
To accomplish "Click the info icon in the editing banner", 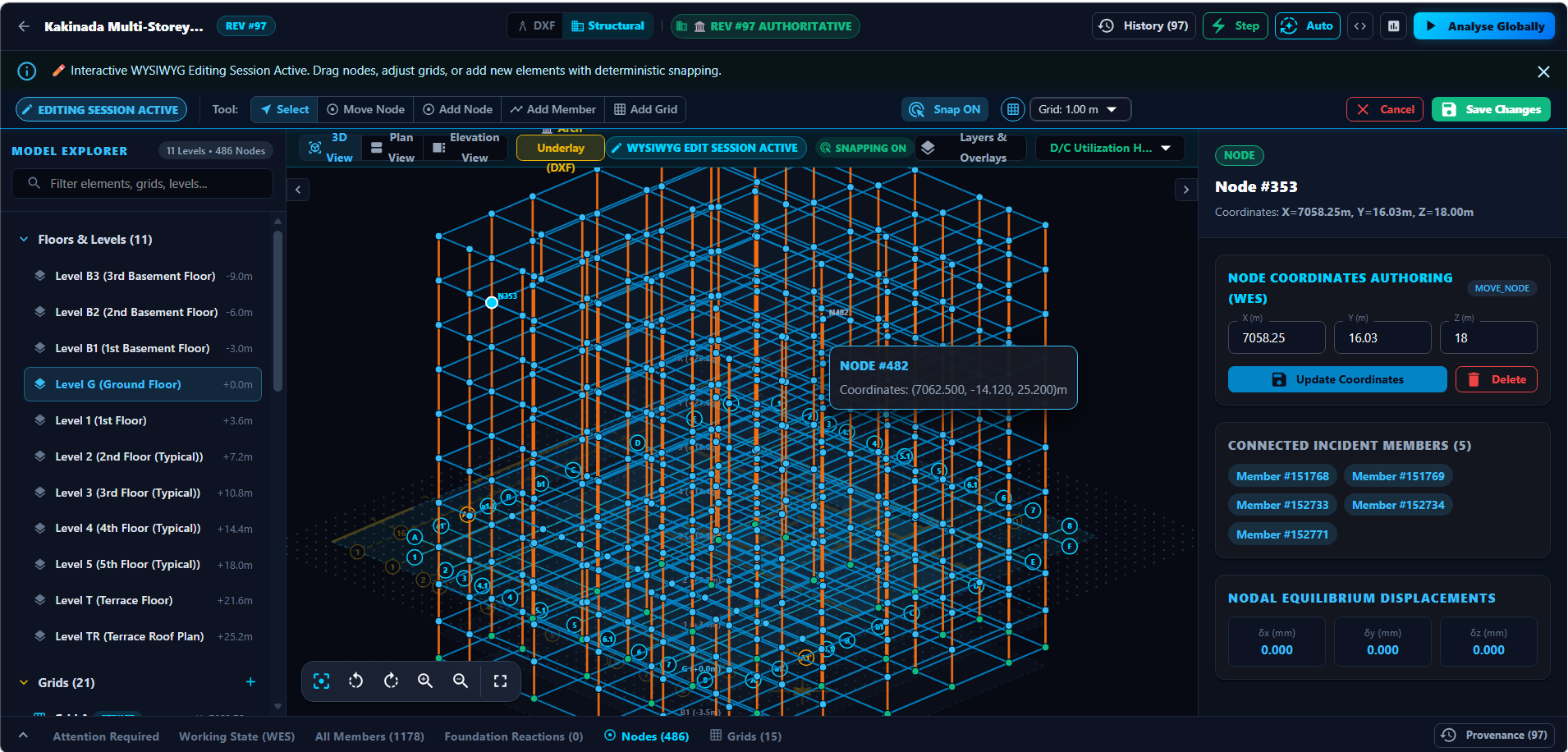I will (27, 71).
